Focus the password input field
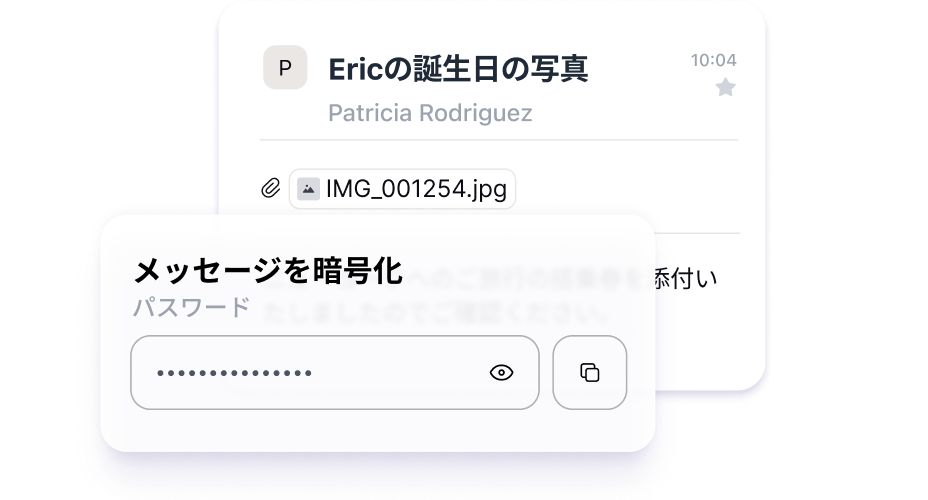This screenshot has width=928, height=500. click(334, 372)
